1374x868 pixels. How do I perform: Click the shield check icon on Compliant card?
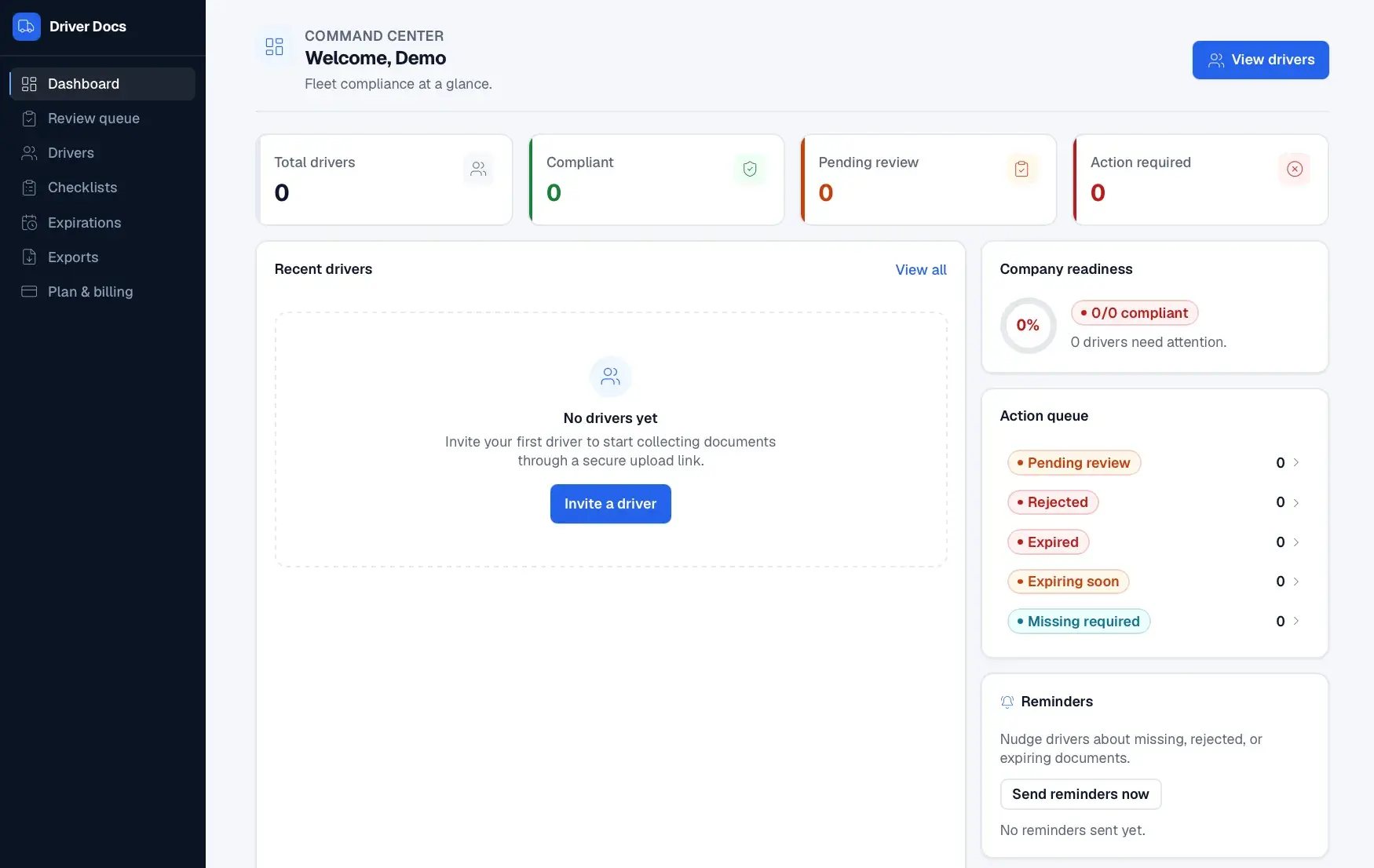(x=750, y=169)
